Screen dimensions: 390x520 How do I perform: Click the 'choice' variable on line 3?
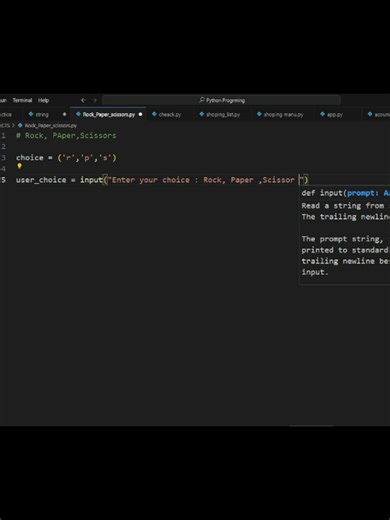tap(30, 157)
